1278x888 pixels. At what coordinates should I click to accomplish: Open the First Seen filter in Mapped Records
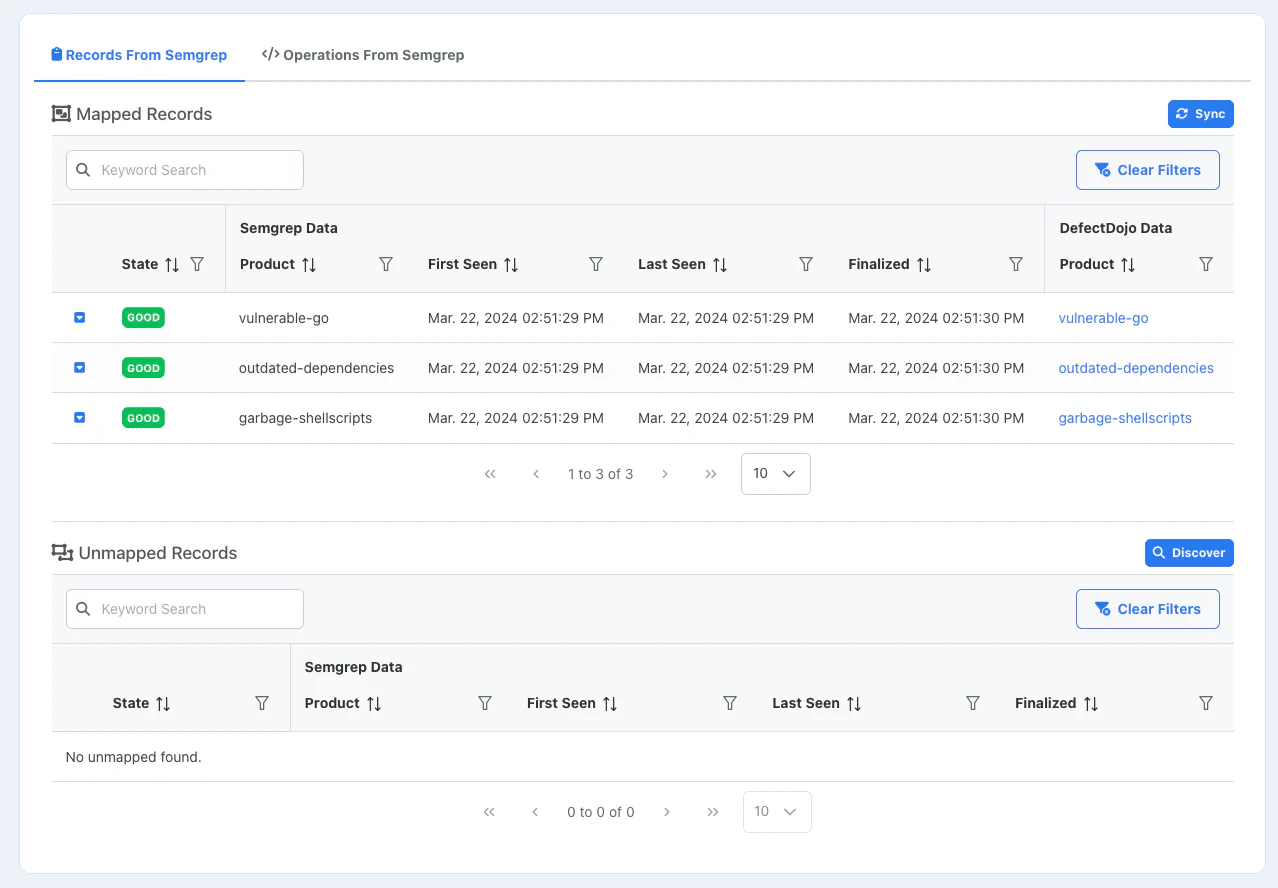(x=596, y=264)
